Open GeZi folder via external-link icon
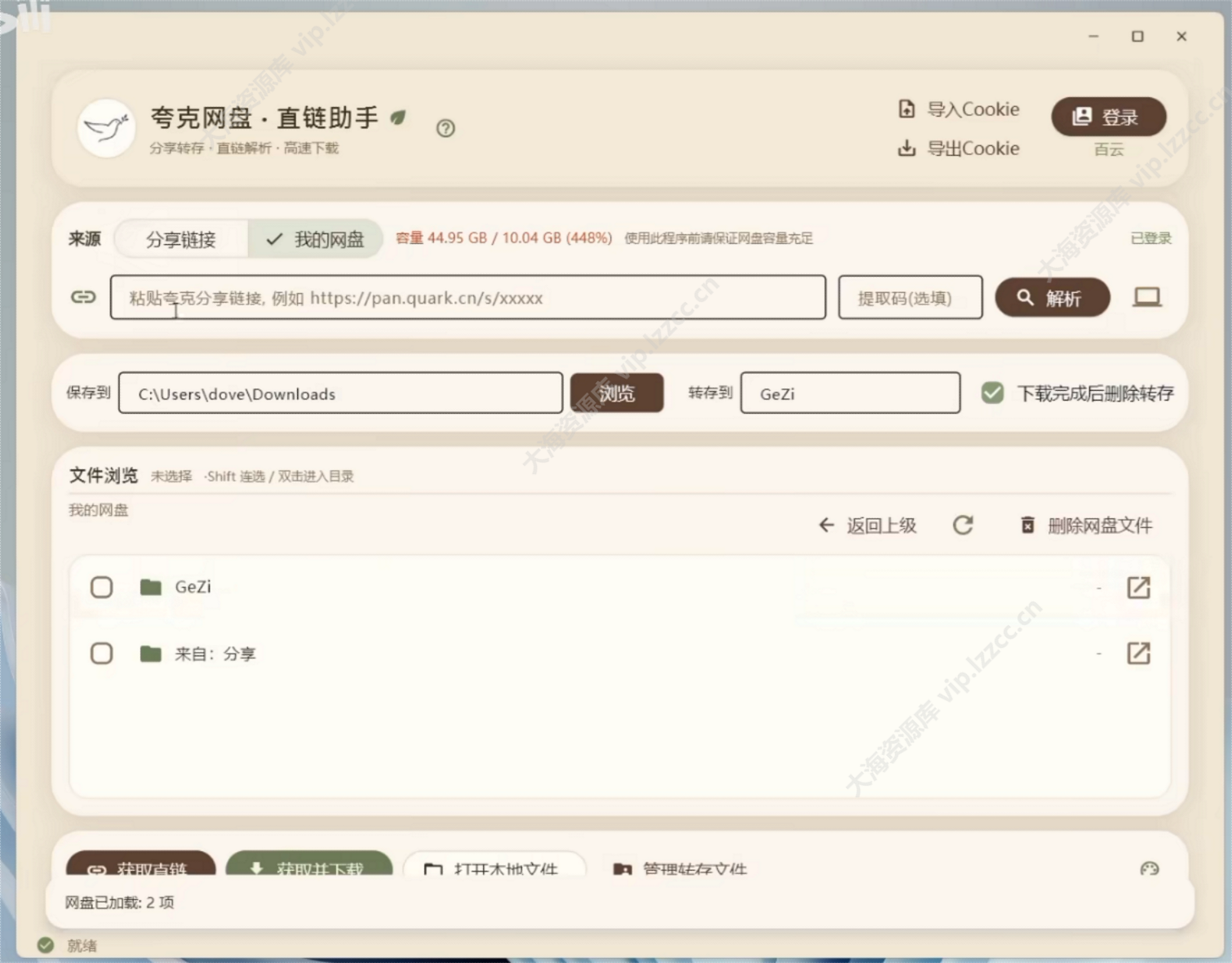This screenshot has height=963, width=1232. tap(1138, 587)
